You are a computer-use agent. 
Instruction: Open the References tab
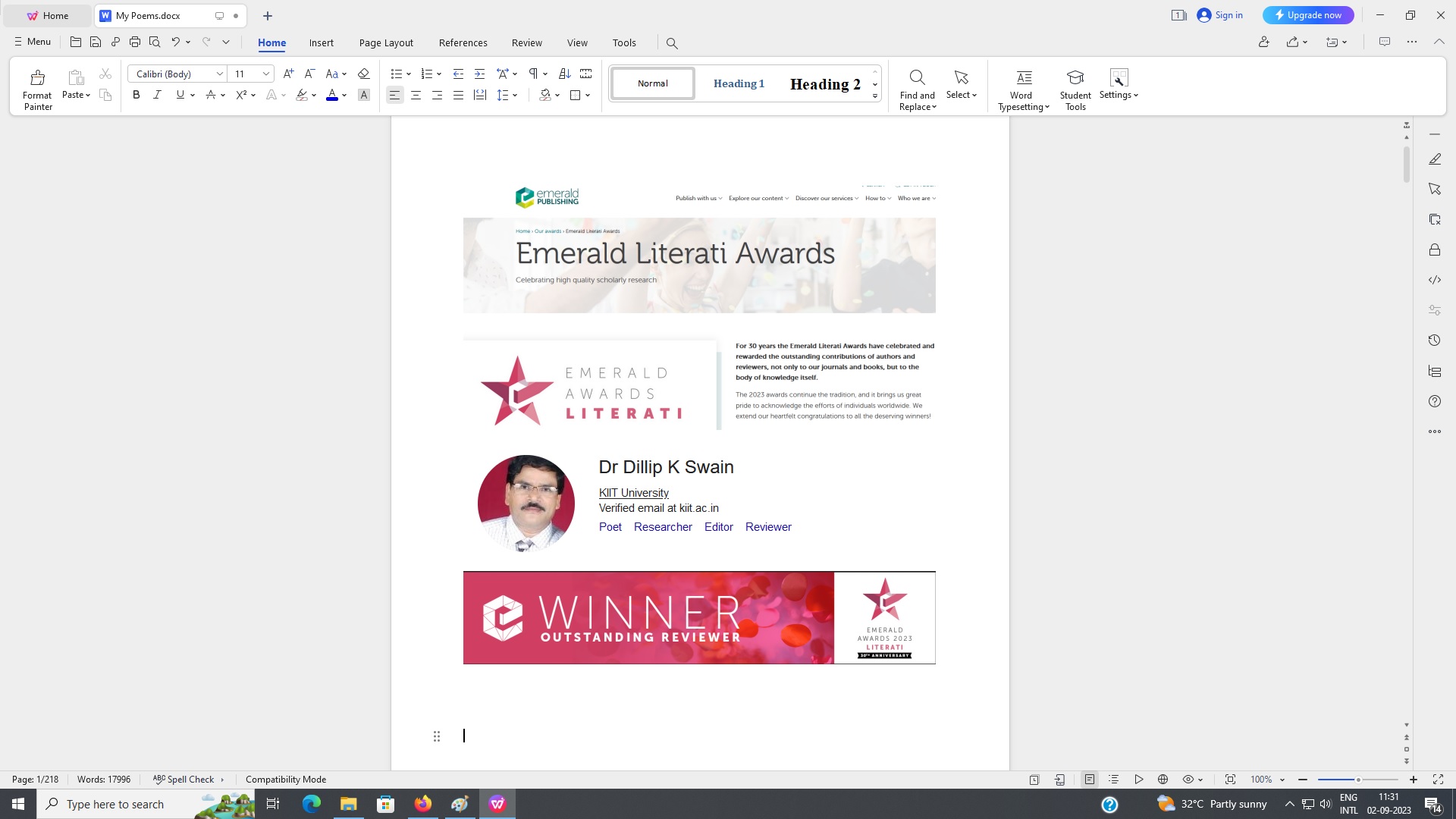[x=463, y=42]
